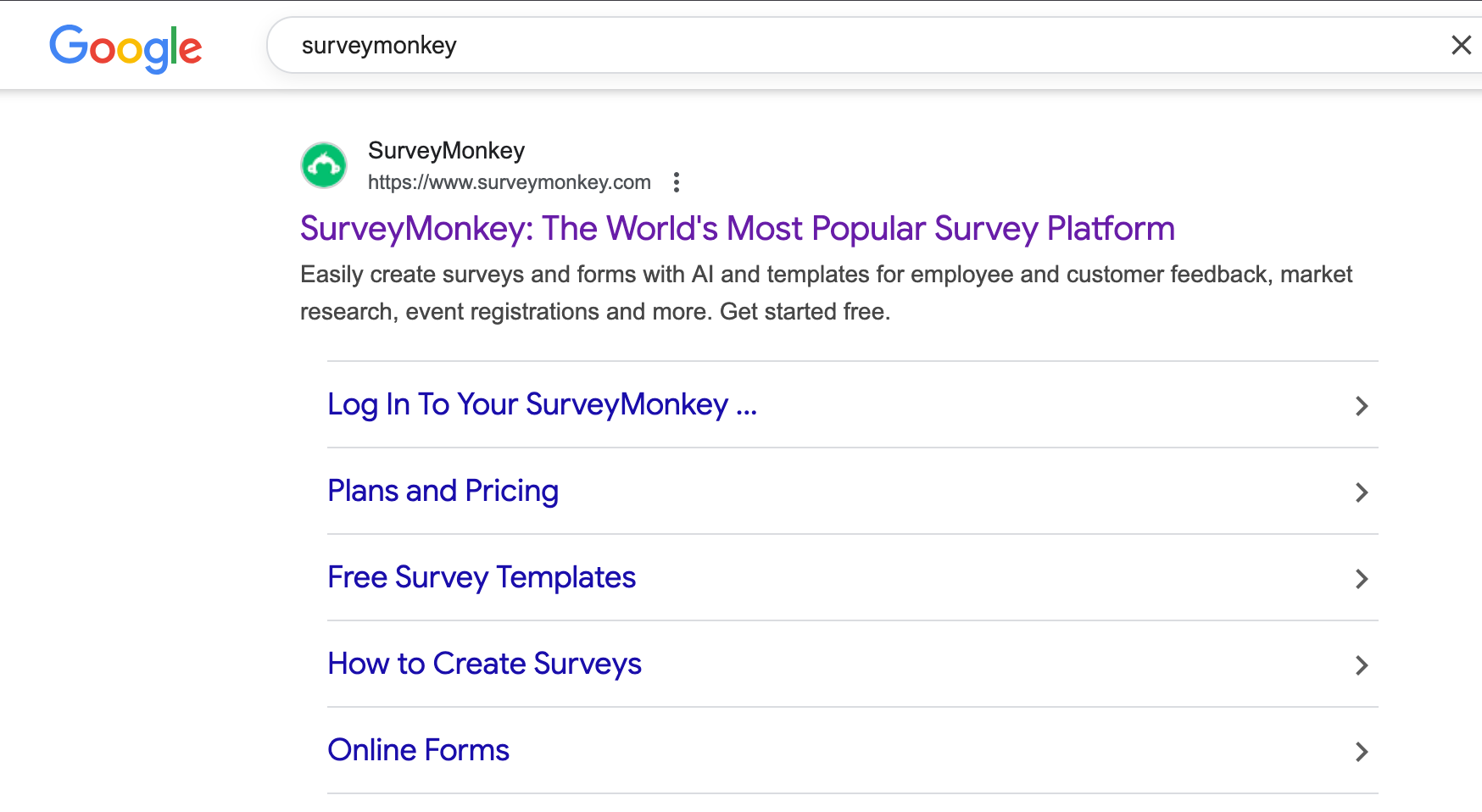The image size is (1482, 812).
Task: Click the SurveyMonkey site name above the URL
Action: (446, 151)
